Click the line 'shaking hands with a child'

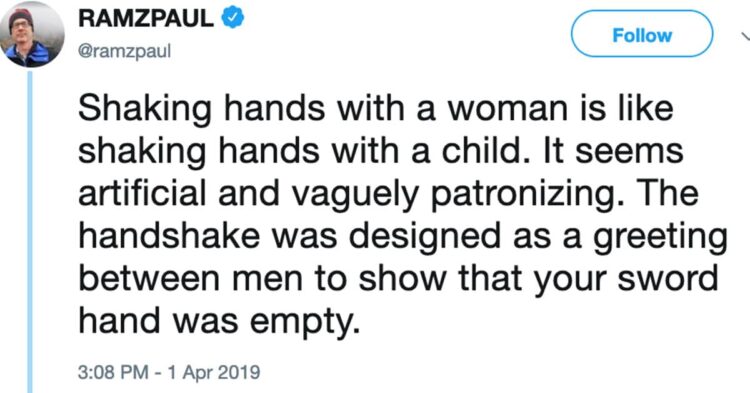pyautogui.click(x=381, y=152)
